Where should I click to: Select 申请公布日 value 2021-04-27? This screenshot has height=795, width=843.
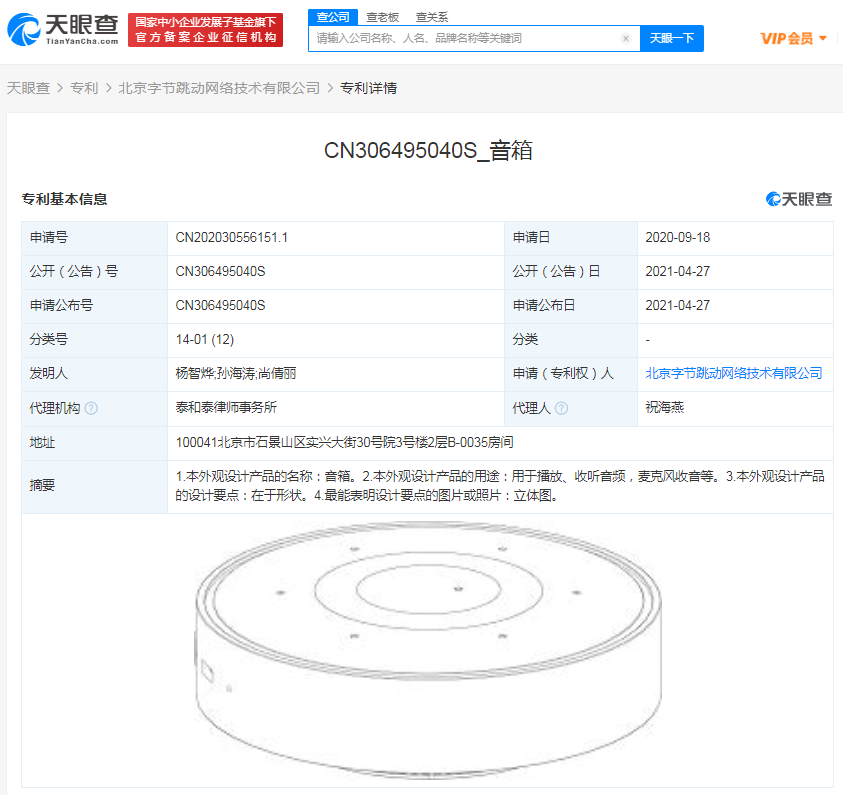(677, 305)
